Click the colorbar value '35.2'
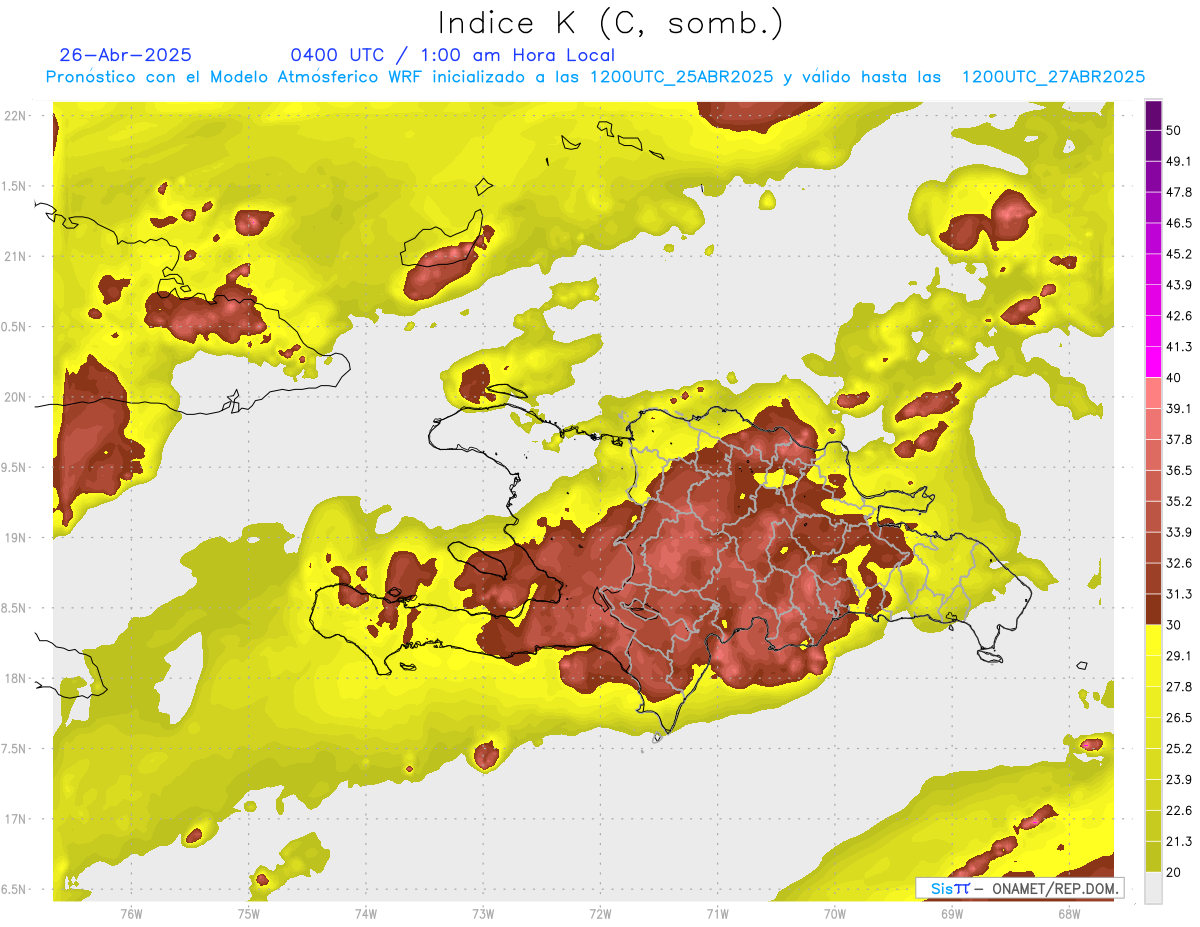 [1179, 501]
